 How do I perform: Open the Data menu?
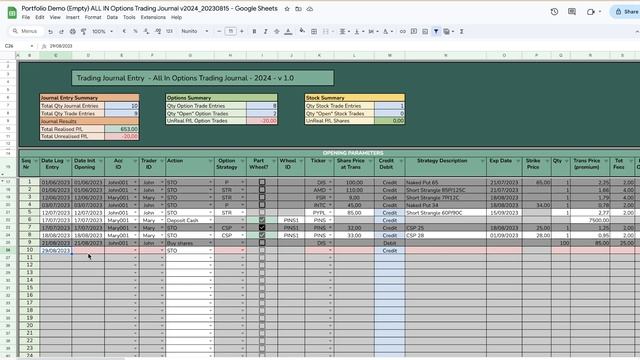point(112,18)
